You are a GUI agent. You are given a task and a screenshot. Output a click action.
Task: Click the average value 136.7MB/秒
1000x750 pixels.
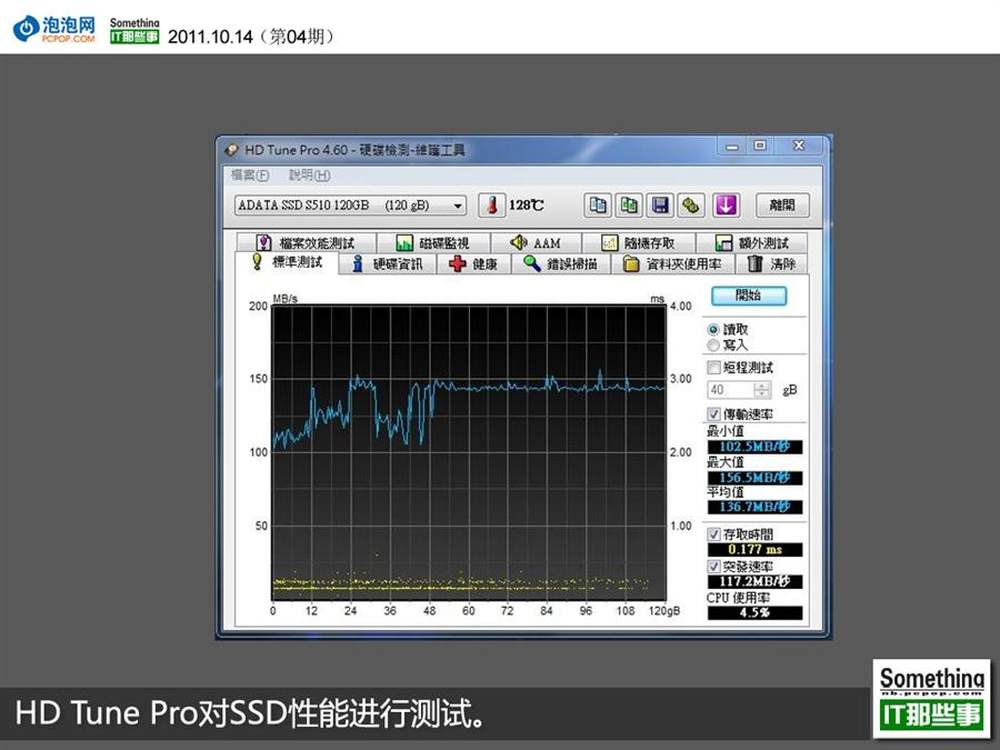(x=754, y=507)
